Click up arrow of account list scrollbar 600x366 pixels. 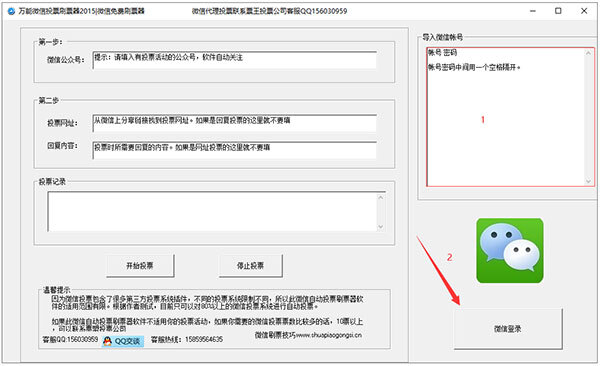589,53
